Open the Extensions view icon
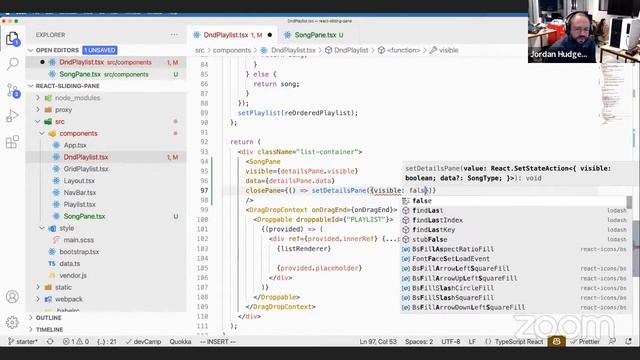640x360 pixels. coord(13,142)
